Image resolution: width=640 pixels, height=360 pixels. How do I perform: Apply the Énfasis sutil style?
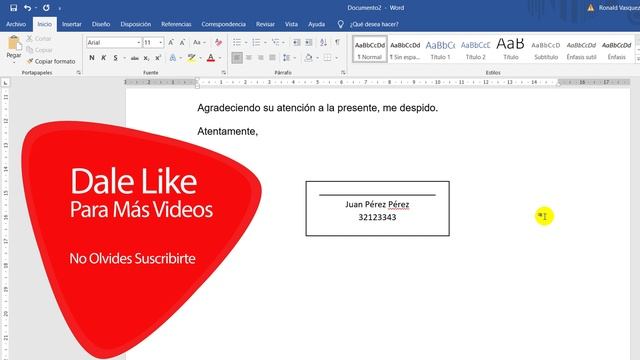click(581, 49)
